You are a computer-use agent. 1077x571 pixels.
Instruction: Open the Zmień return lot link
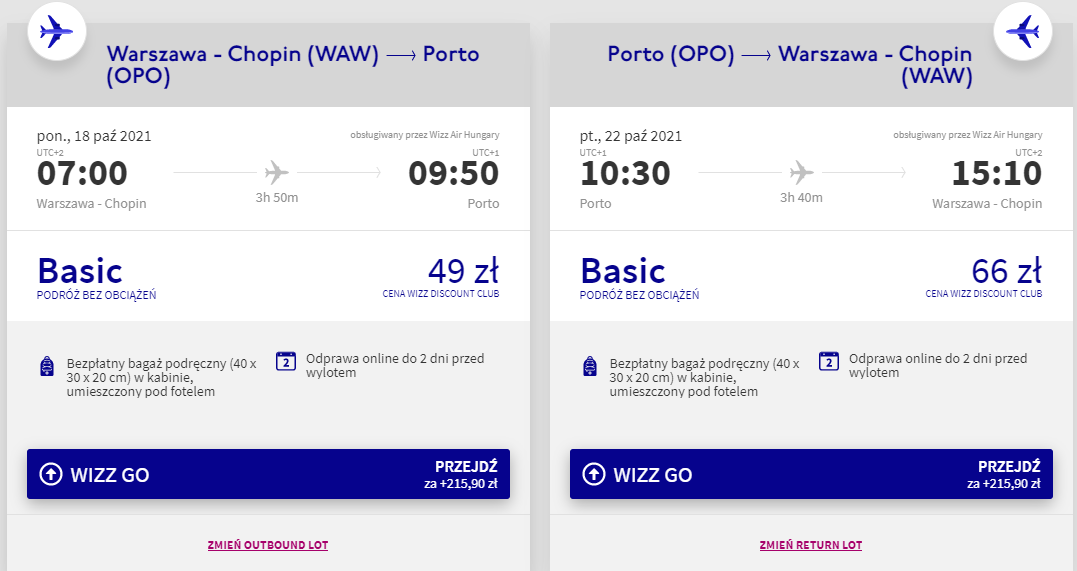pyautogui.click(x=810, y=545)
